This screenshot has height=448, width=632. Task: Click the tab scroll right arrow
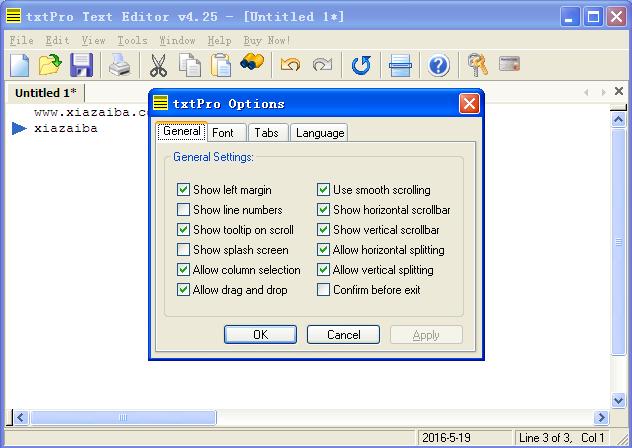[603, 92]
